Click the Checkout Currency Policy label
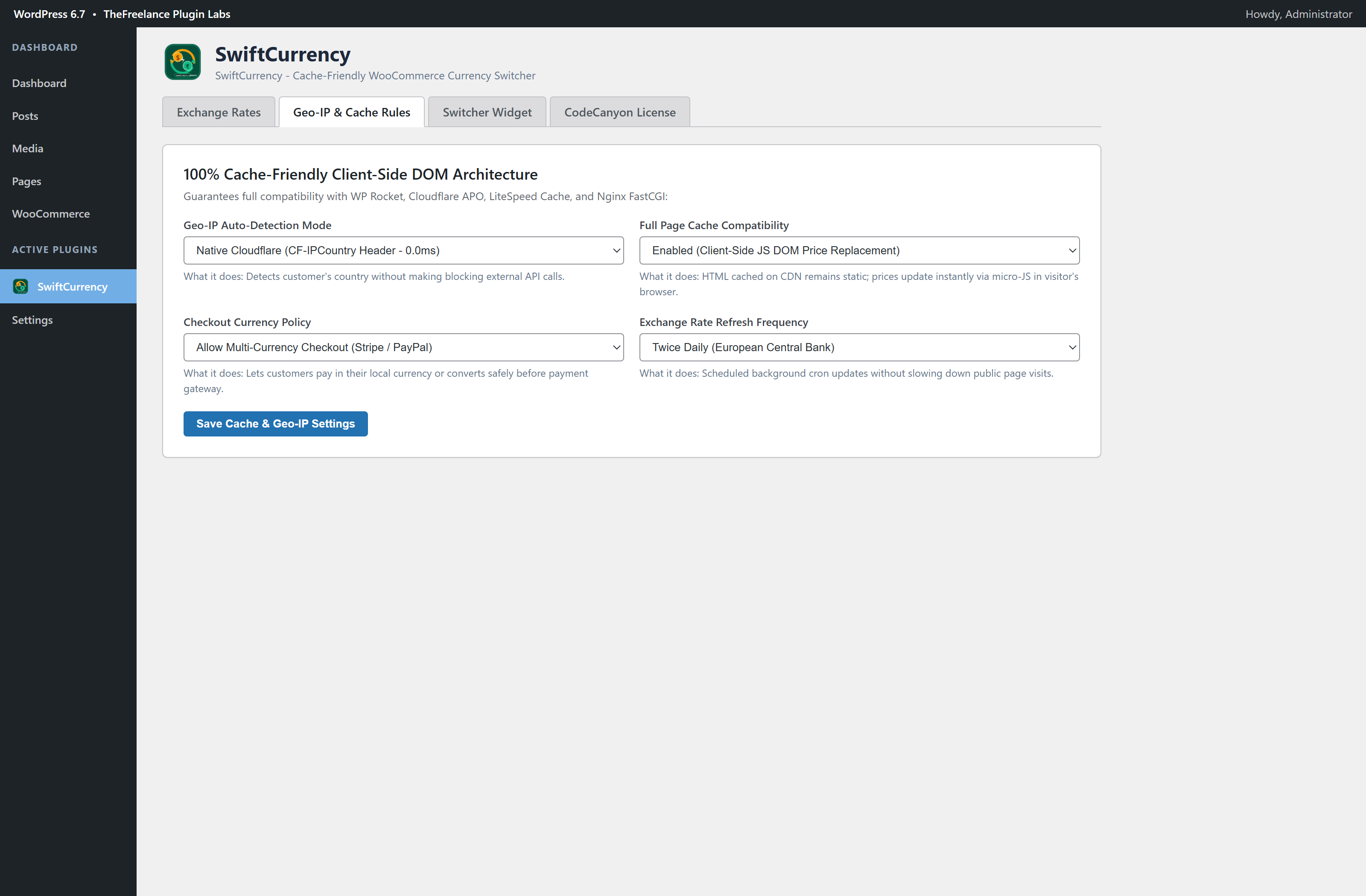The image size is (1366, 896). [247, 323]
